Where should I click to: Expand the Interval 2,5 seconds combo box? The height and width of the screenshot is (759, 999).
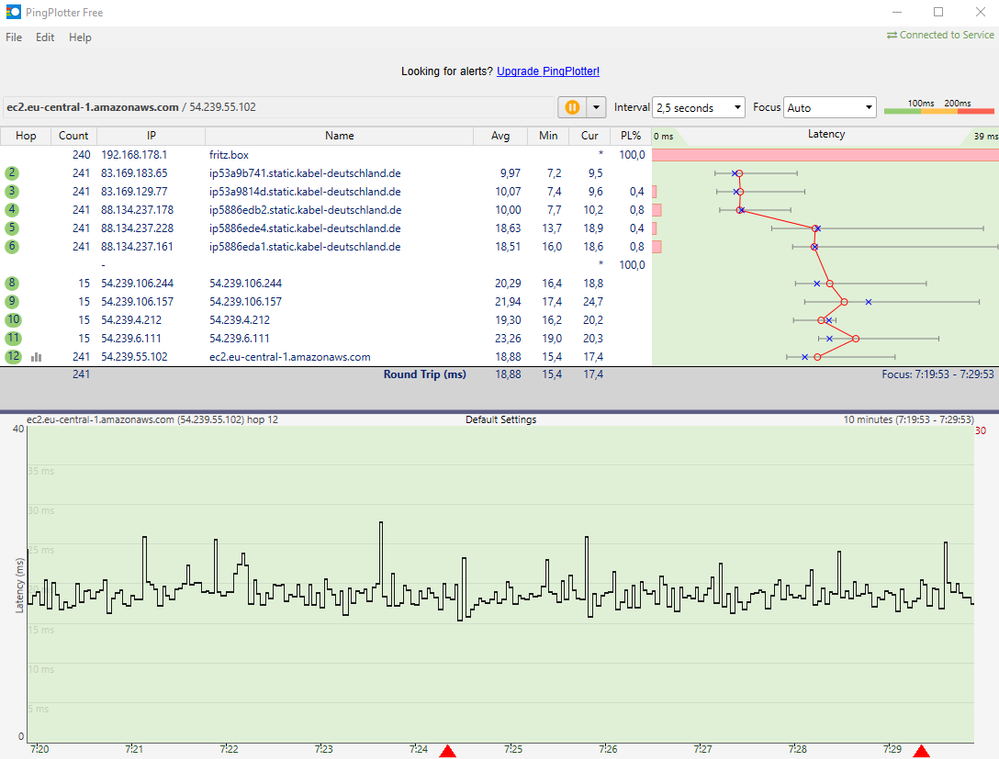coord(698,107)
